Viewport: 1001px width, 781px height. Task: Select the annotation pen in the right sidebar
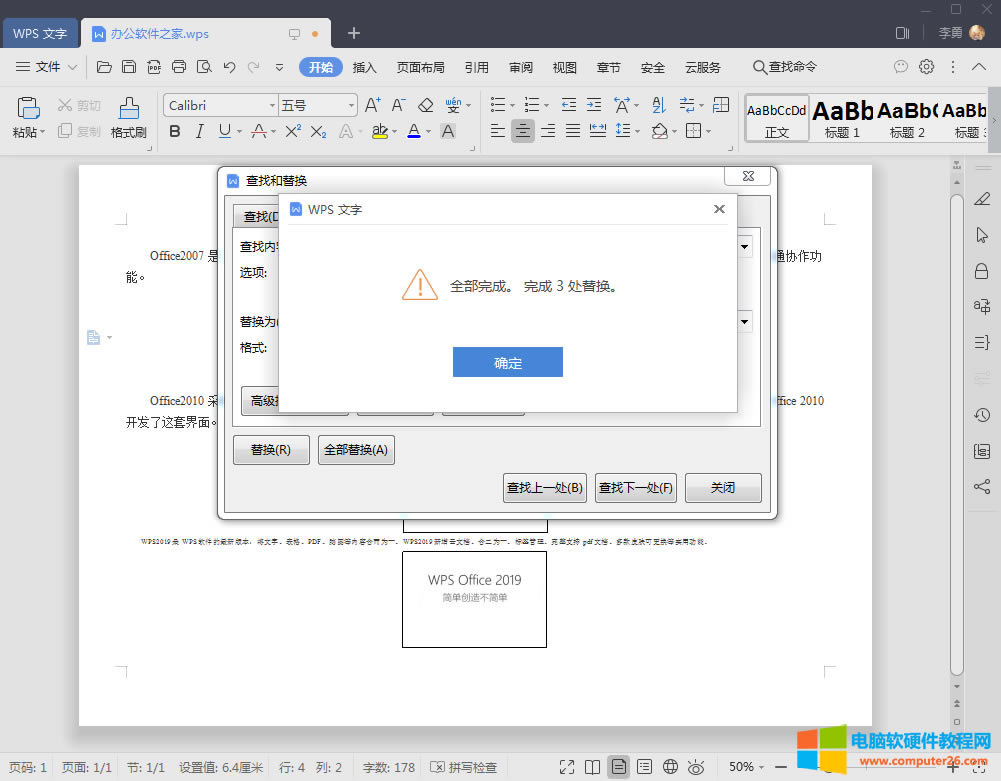coord(981,198)
